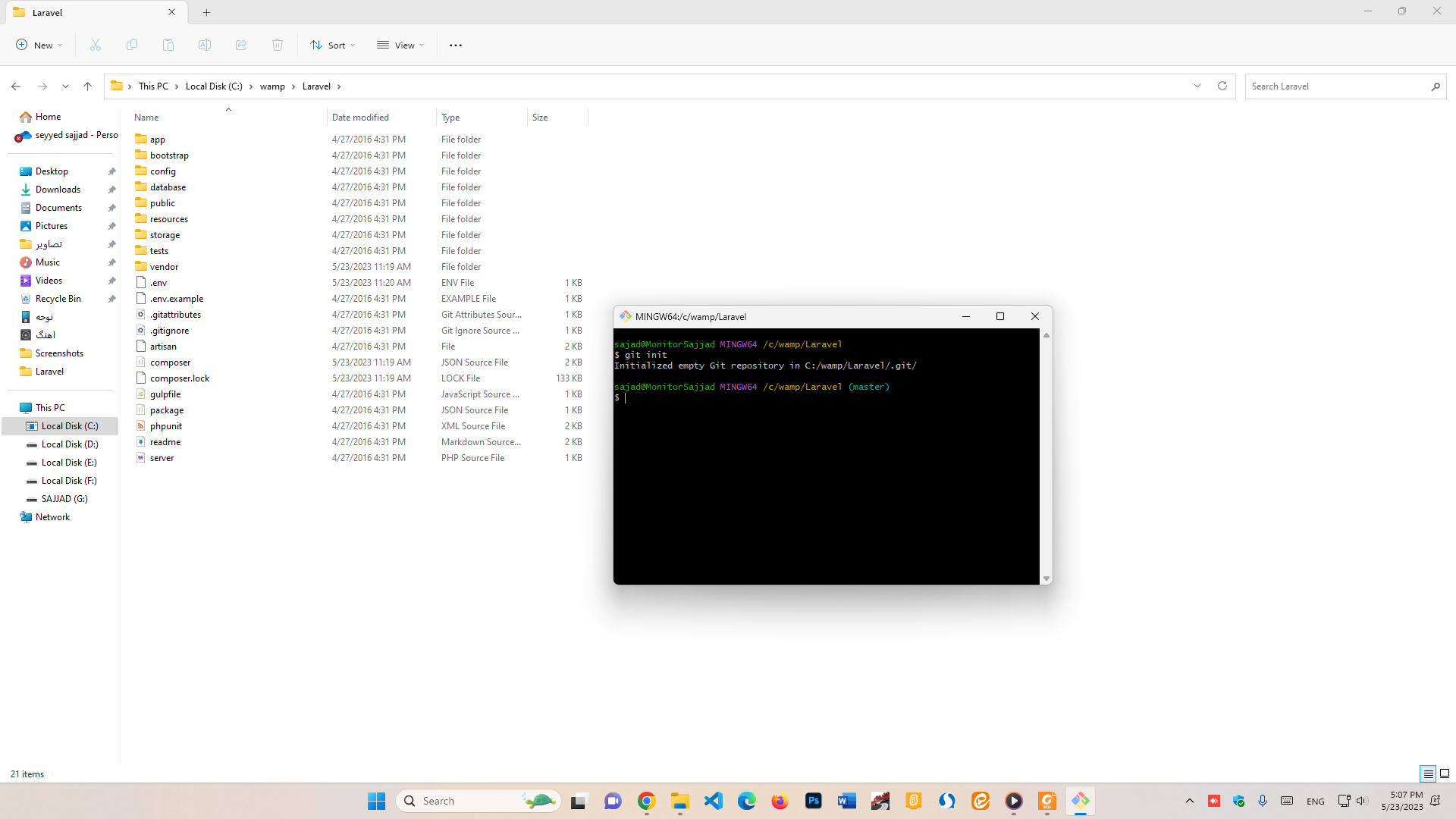Click Search Laravel input field
The width and height of the screenshot is (1456, 819).
(1336, 86)
